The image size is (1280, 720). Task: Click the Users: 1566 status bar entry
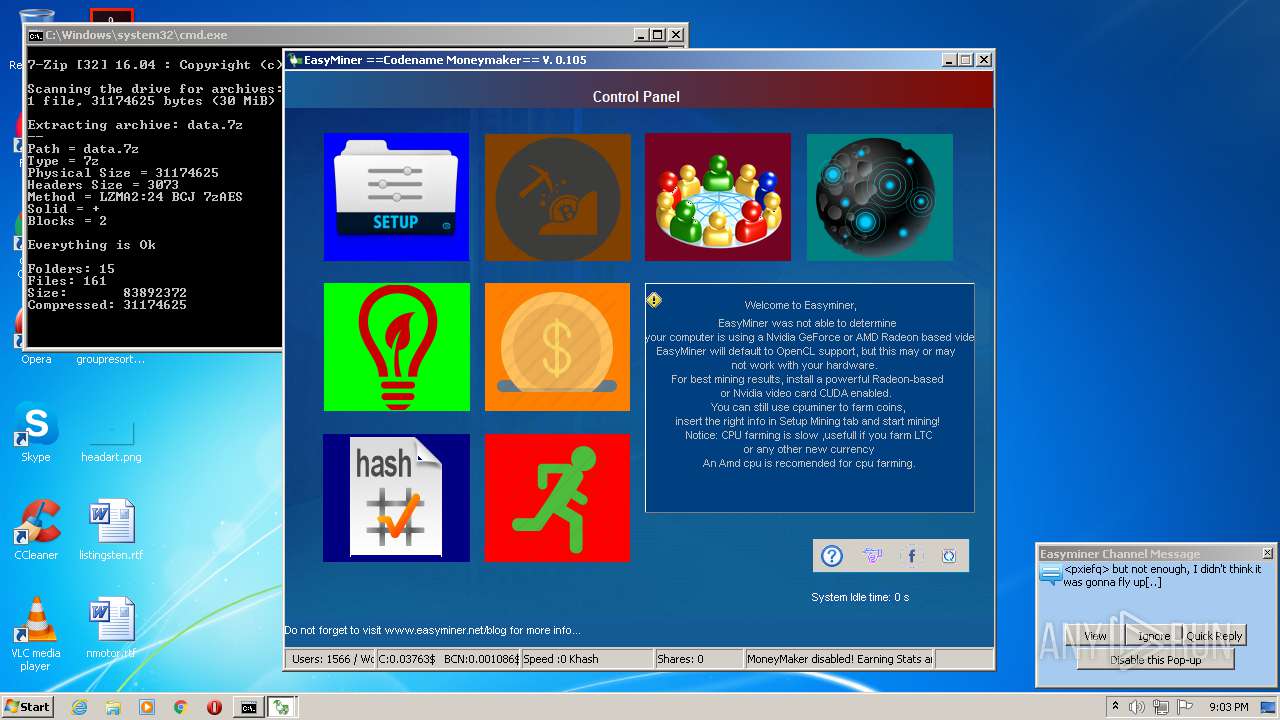coord(331,659)
